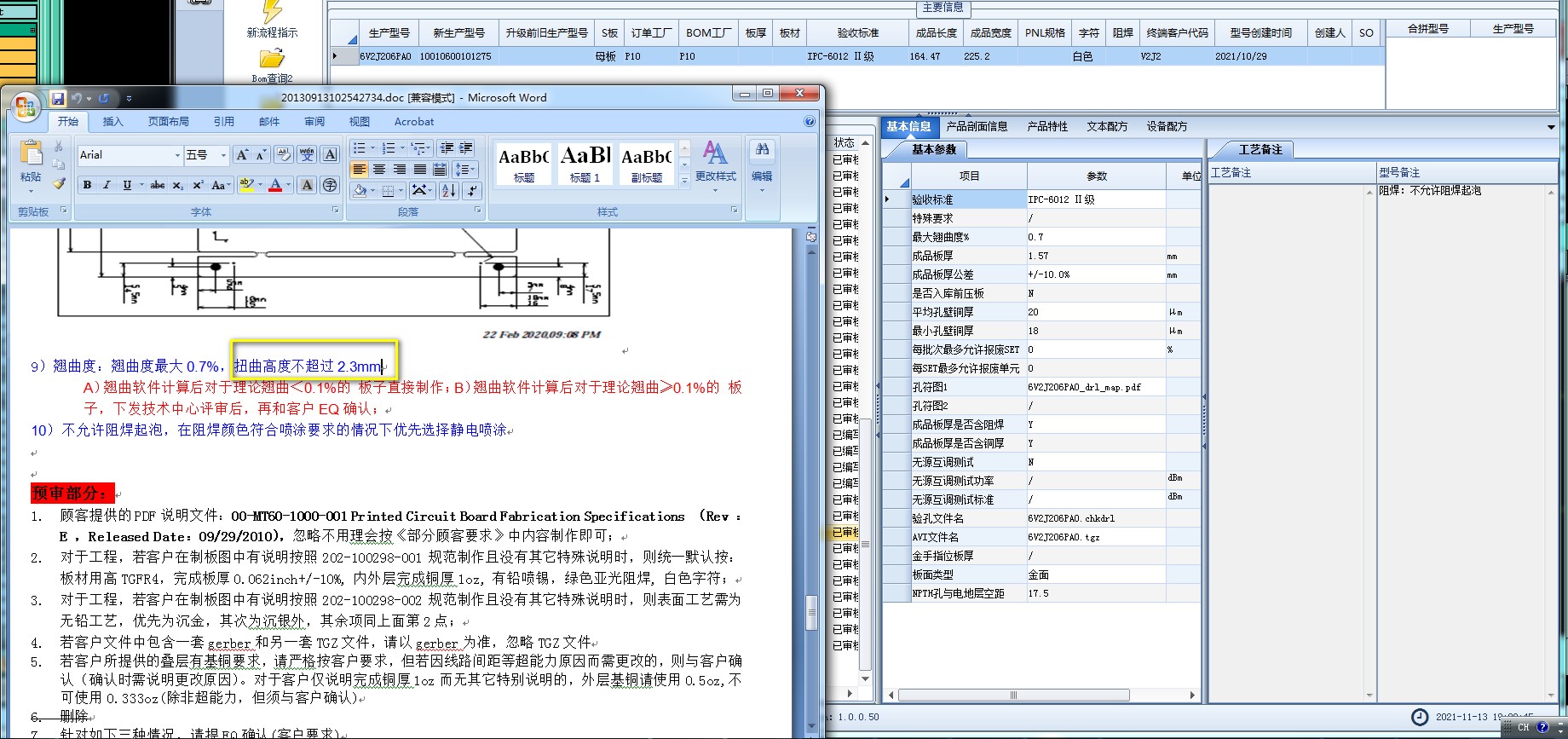The width and height of the screenshot is (1568, 739).
Task: Cut selection with the scissors icon
Action: (x=59, y=147)
